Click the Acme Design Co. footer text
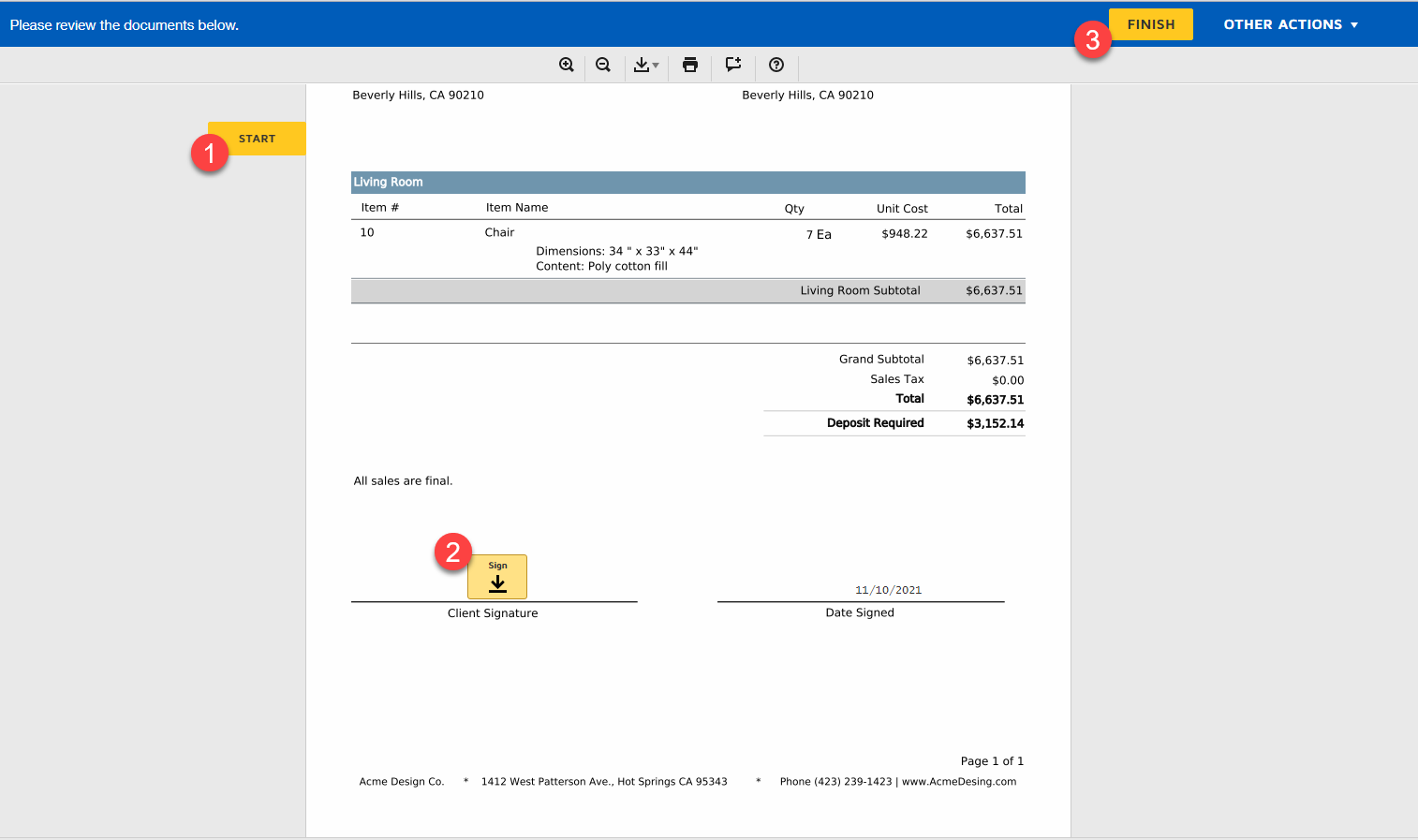The image size is (1418, 840). [x=402, y=782]
